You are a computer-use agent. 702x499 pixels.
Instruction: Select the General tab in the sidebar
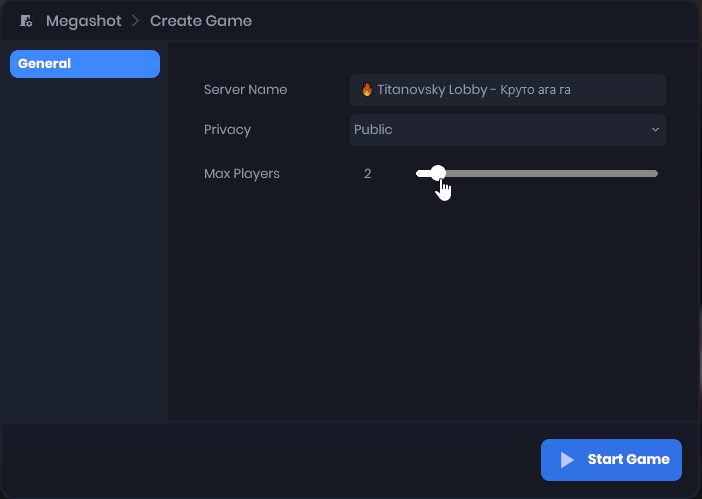click(85, 64)
